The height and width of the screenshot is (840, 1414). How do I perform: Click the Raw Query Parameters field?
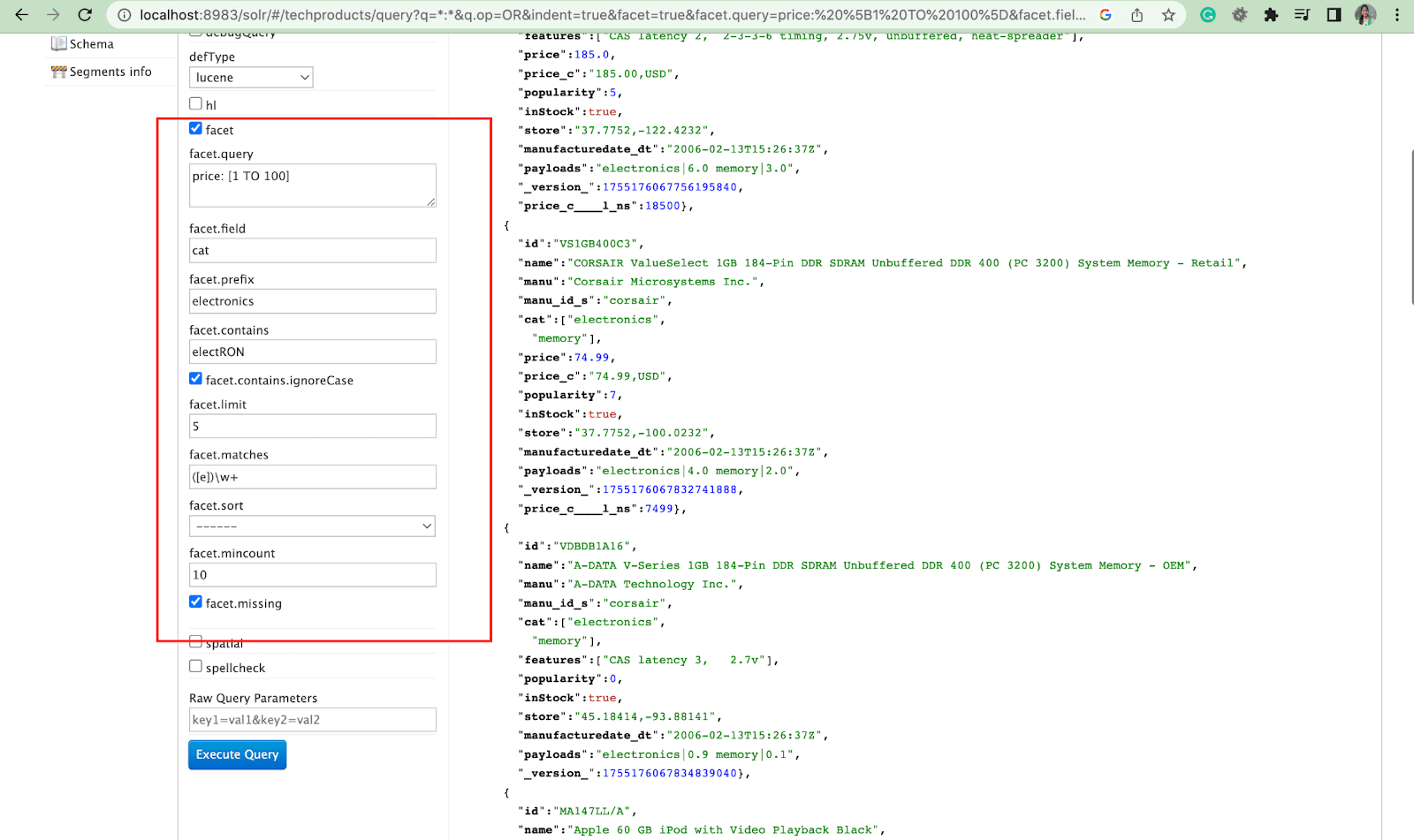pyautogui.click(x=312, y=720)
